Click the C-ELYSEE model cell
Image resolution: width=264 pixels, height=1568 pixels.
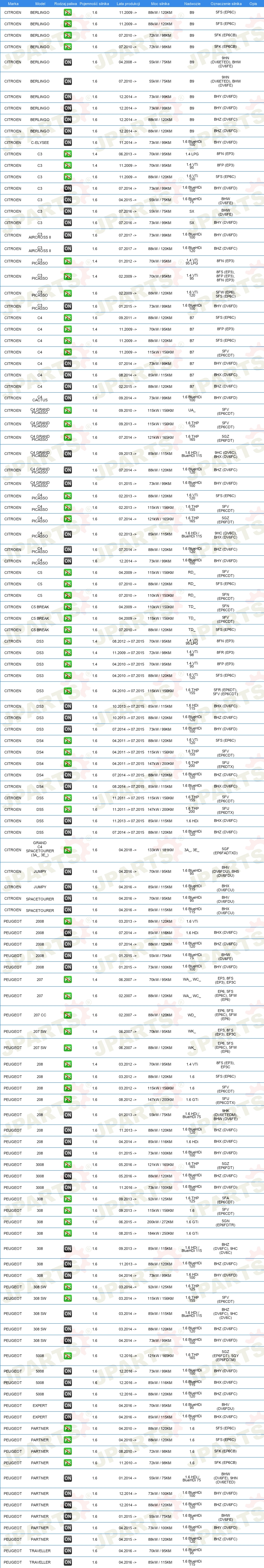40,143
